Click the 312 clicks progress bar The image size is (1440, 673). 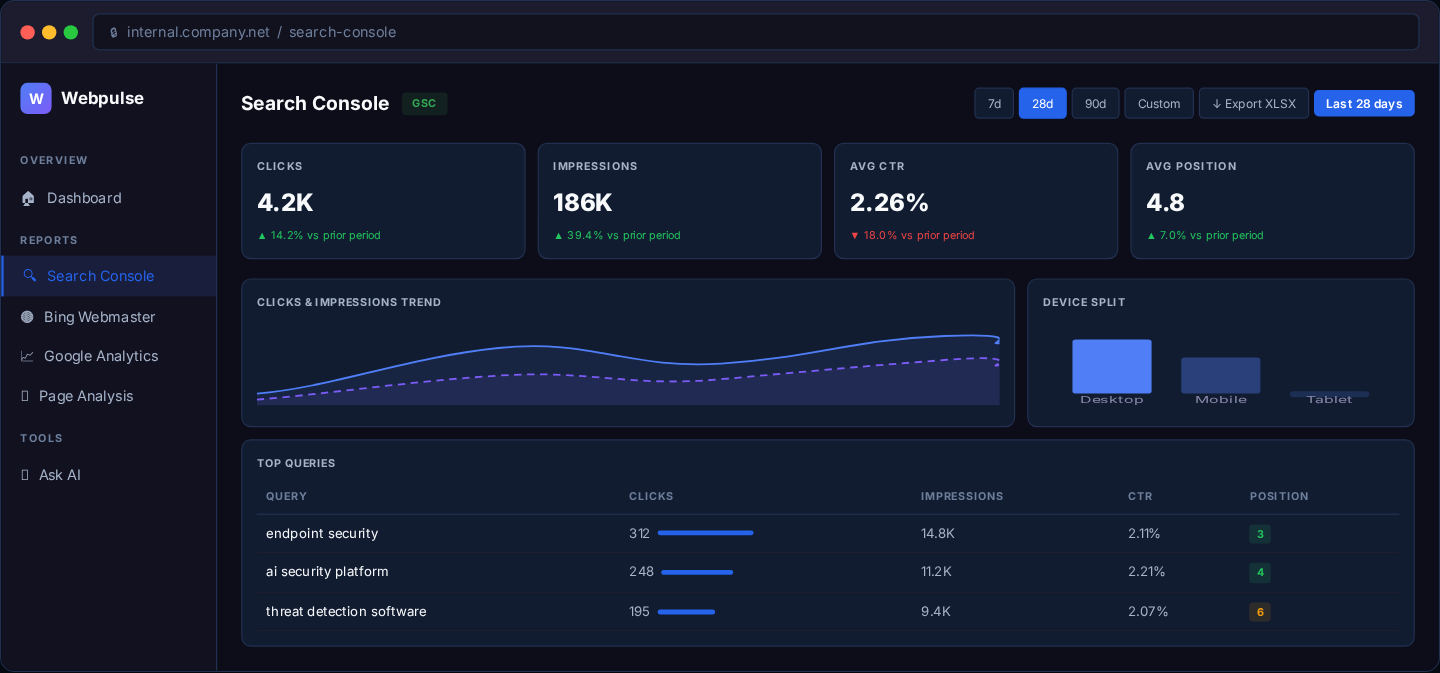pos(706,533)
